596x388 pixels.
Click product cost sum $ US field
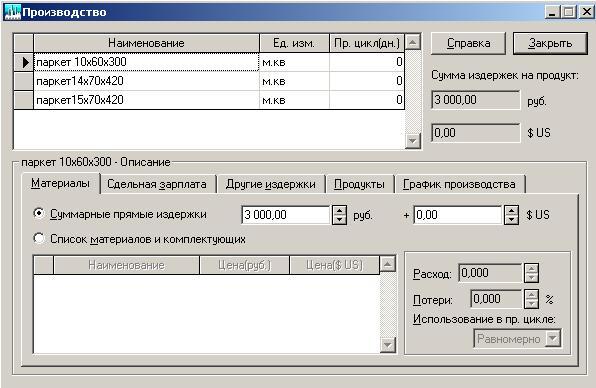(476, 133)
